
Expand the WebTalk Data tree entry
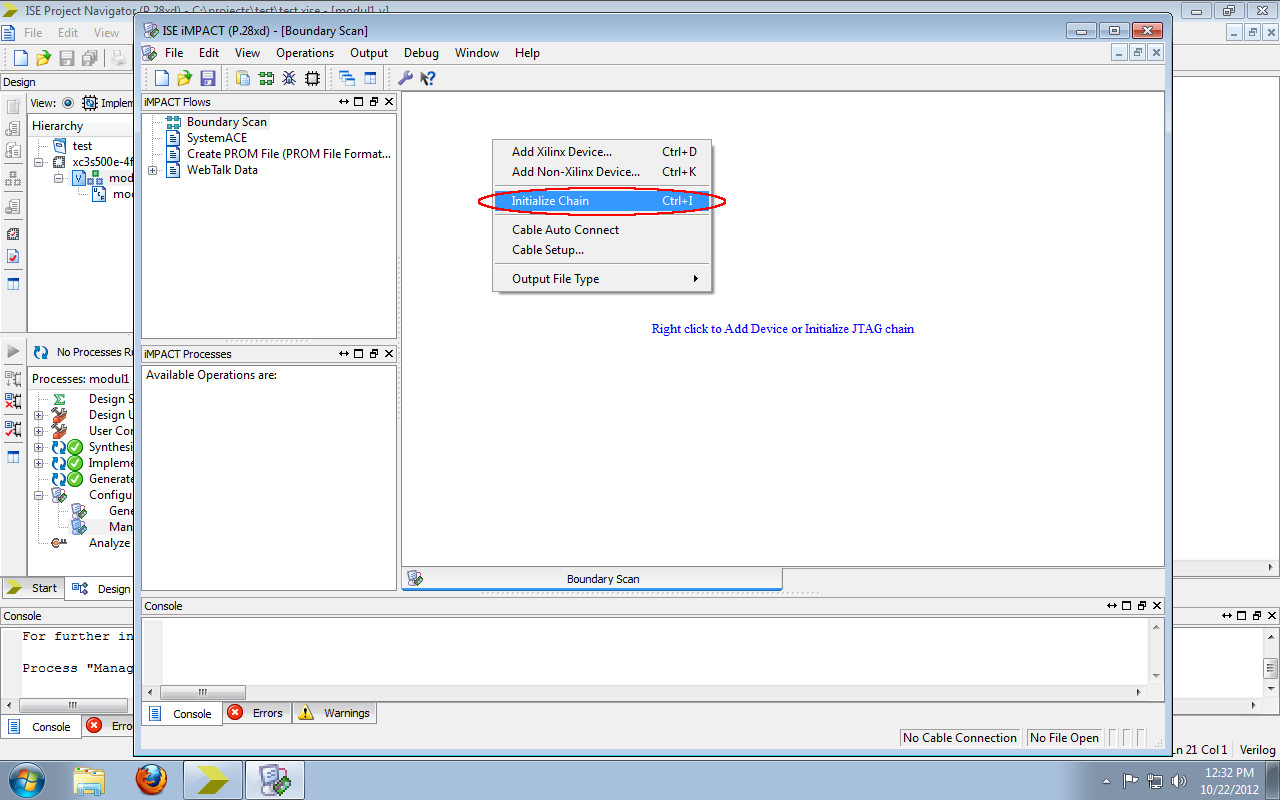[152, 170]
